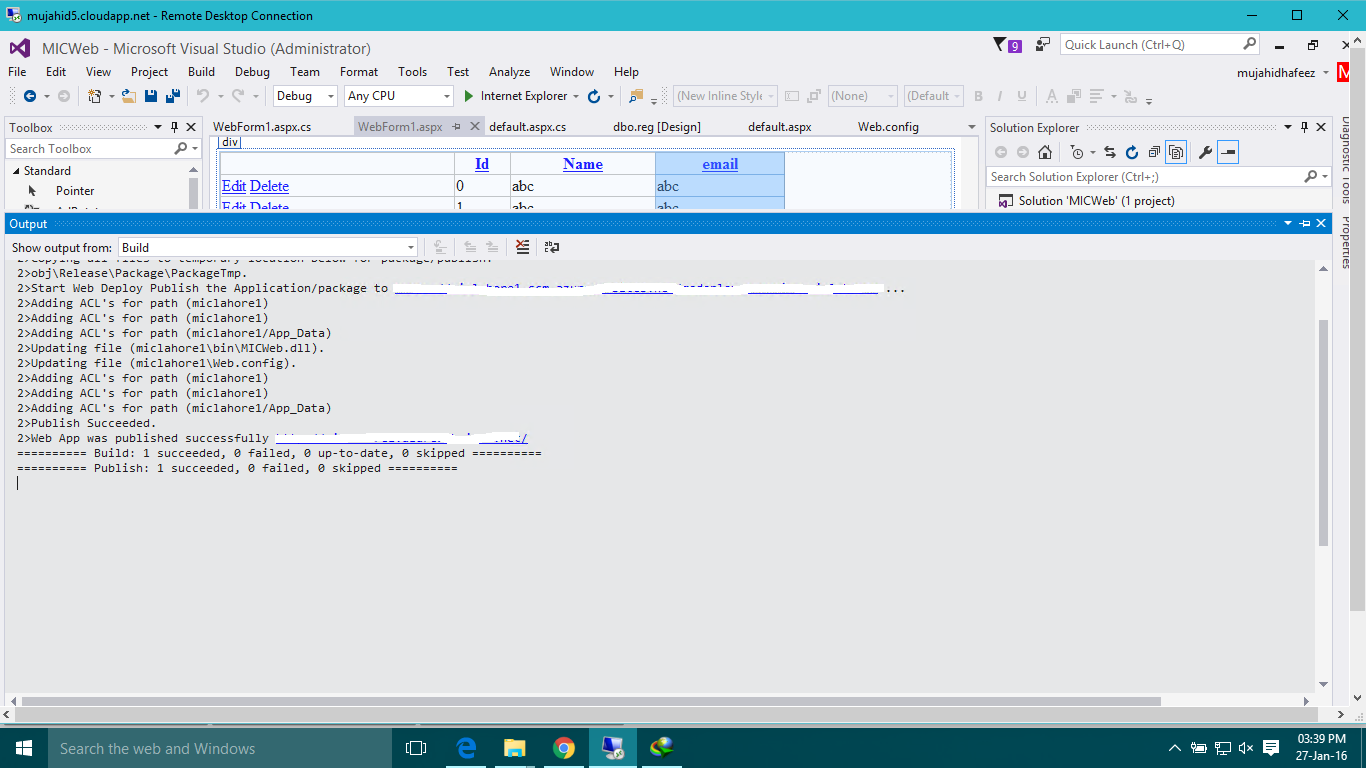Switch to the default.aspx.cs tab
Viewport: 1366px width, 768px height.
528,127
